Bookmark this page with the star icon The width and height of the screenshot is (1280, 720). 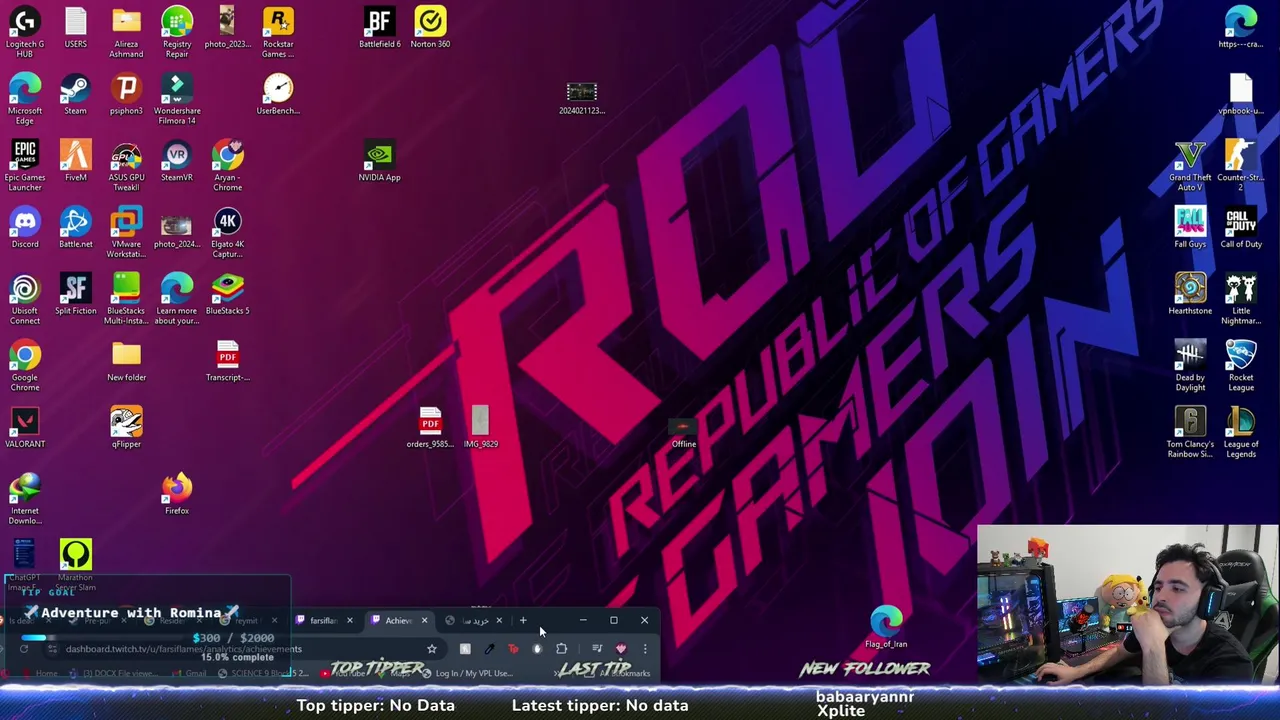[x=432, y=649]
